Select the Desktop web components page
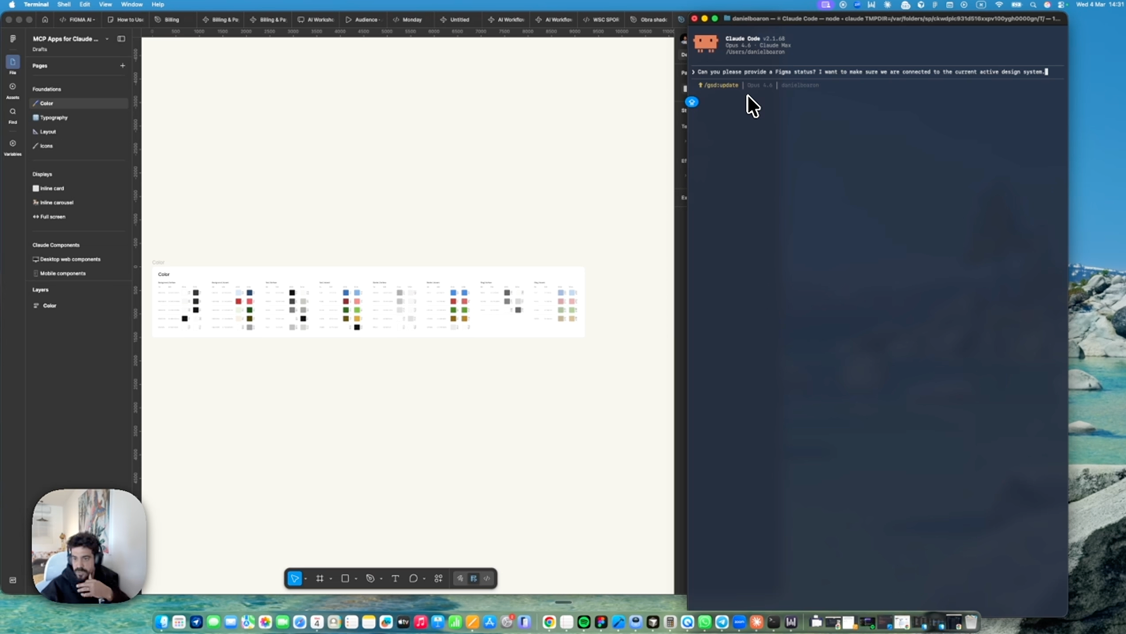Screen dimensions: 1126x634 pos(79,259)
